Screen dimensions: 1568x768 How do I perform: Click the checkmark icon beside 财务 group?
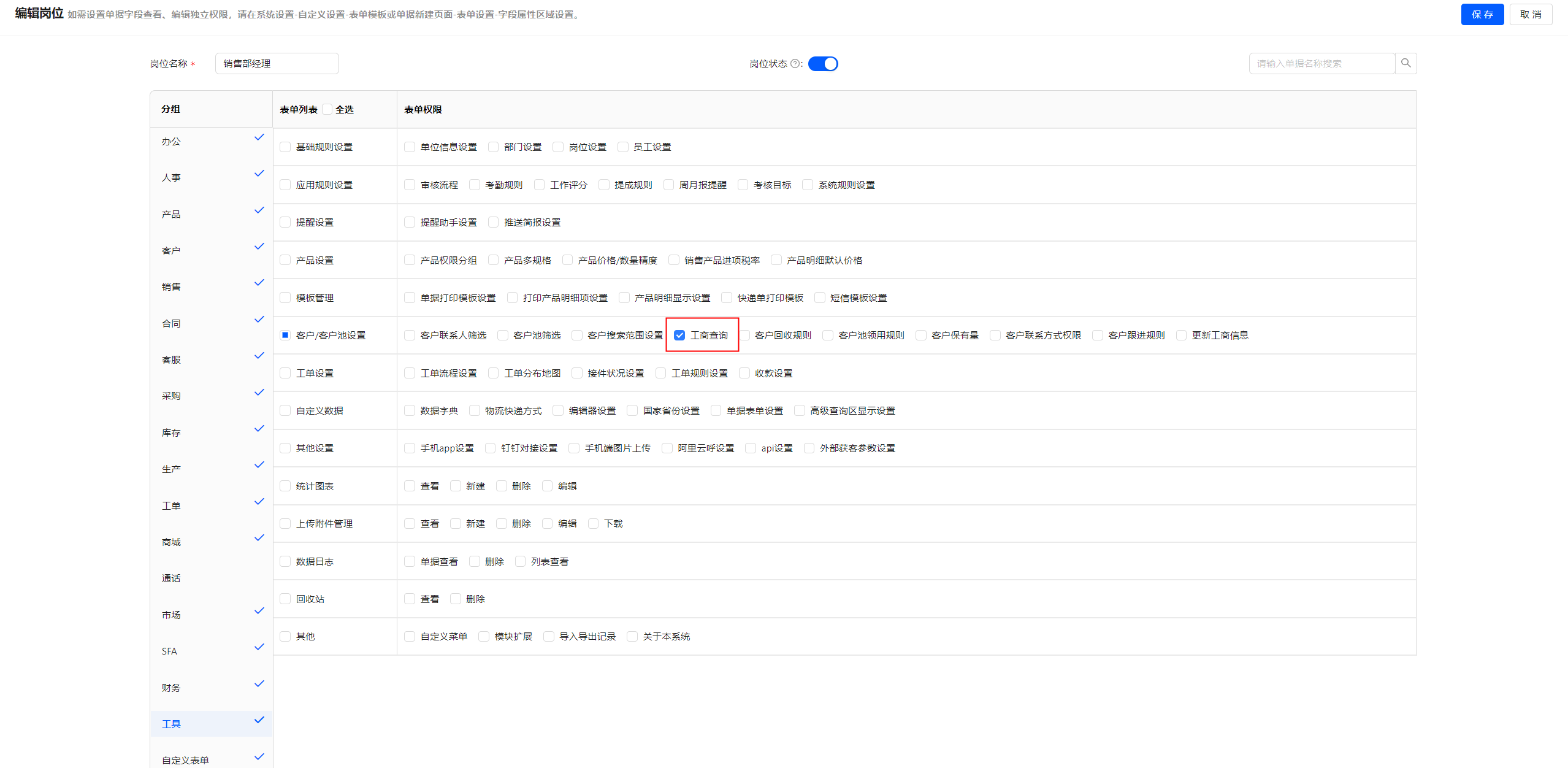(x=259, y=683)
